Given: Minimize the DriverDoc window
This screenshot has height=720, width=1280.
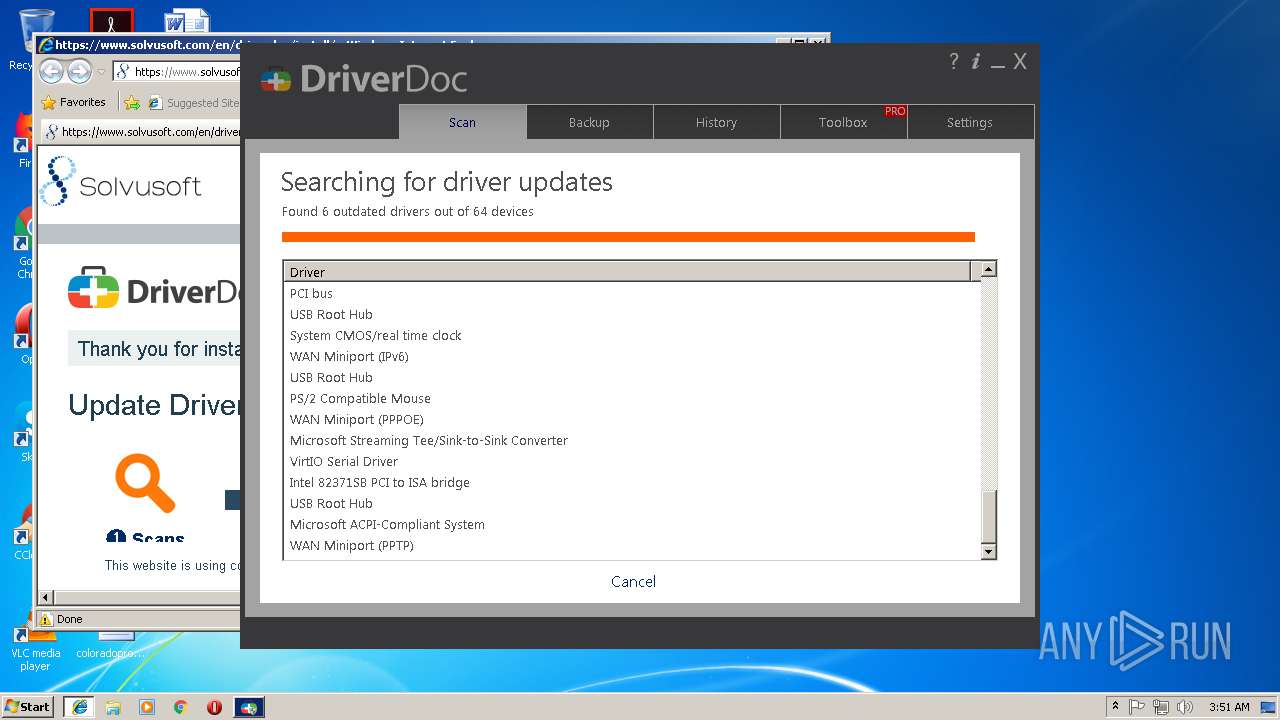Looking at the screenshot, I should 998,64.
